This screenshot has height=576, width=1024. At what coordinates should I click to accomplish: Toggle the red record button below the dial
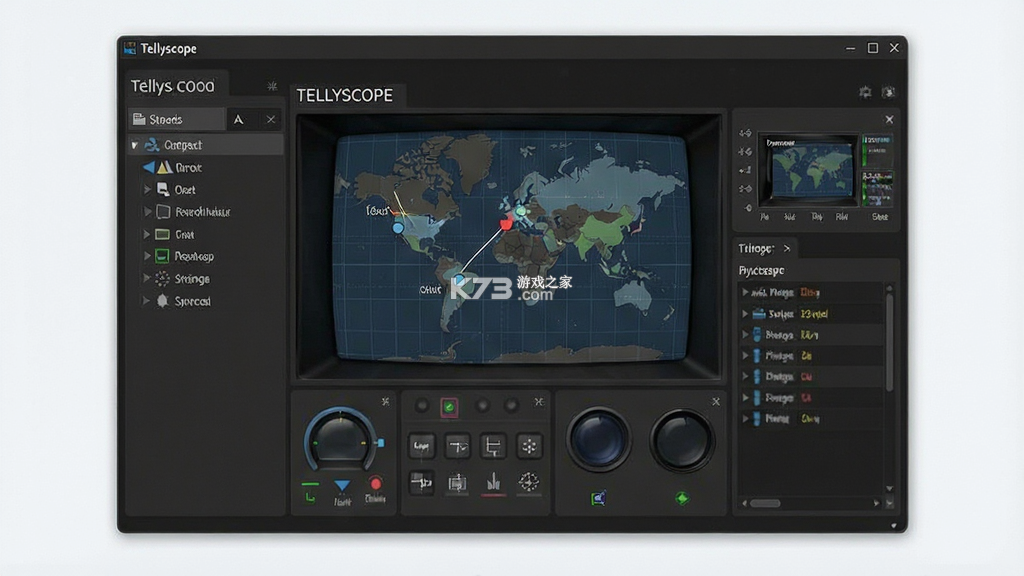pos(375,483)
